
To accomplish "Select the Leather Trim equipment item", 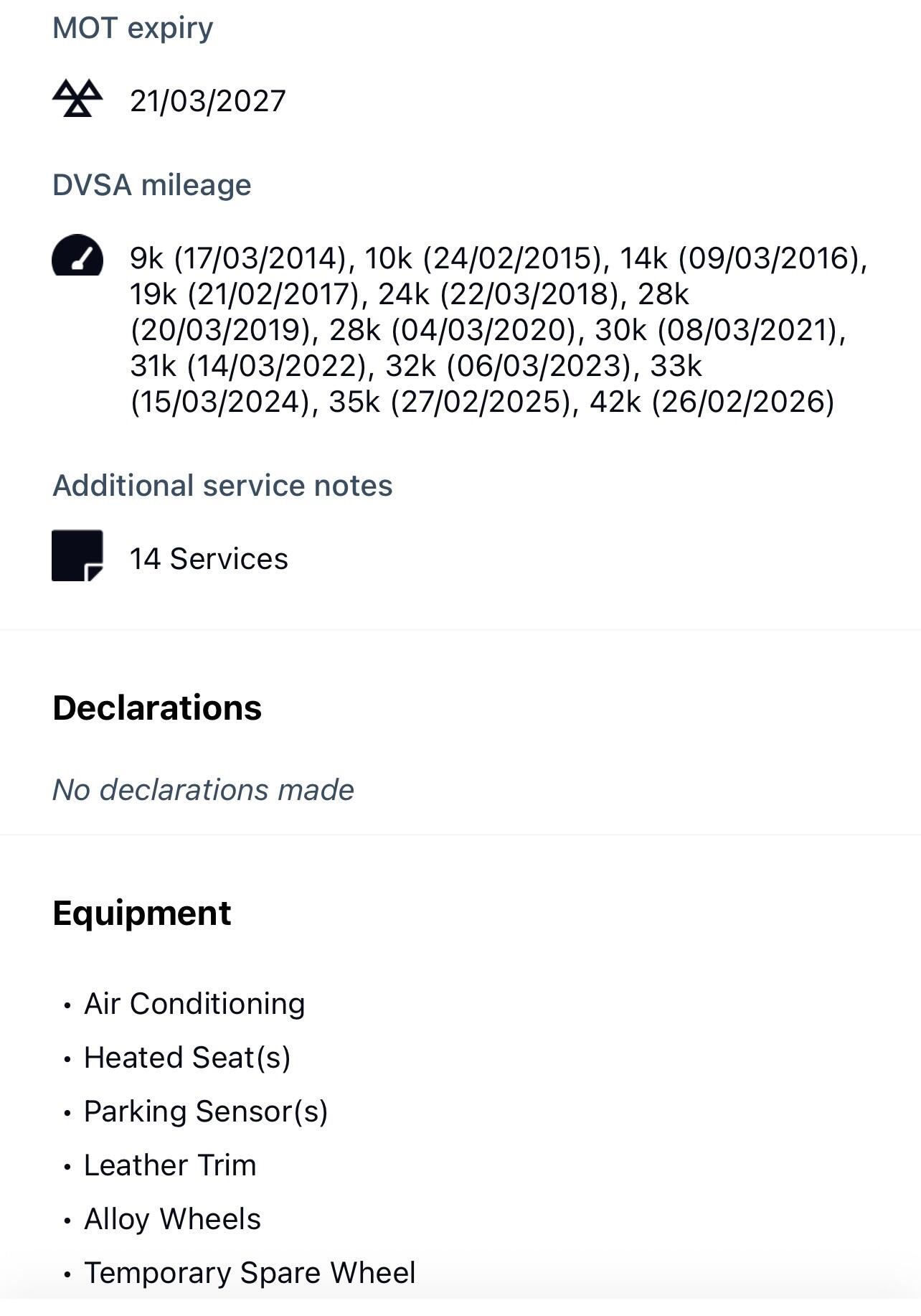I will pyautogui.click(x=170, y=1165).
